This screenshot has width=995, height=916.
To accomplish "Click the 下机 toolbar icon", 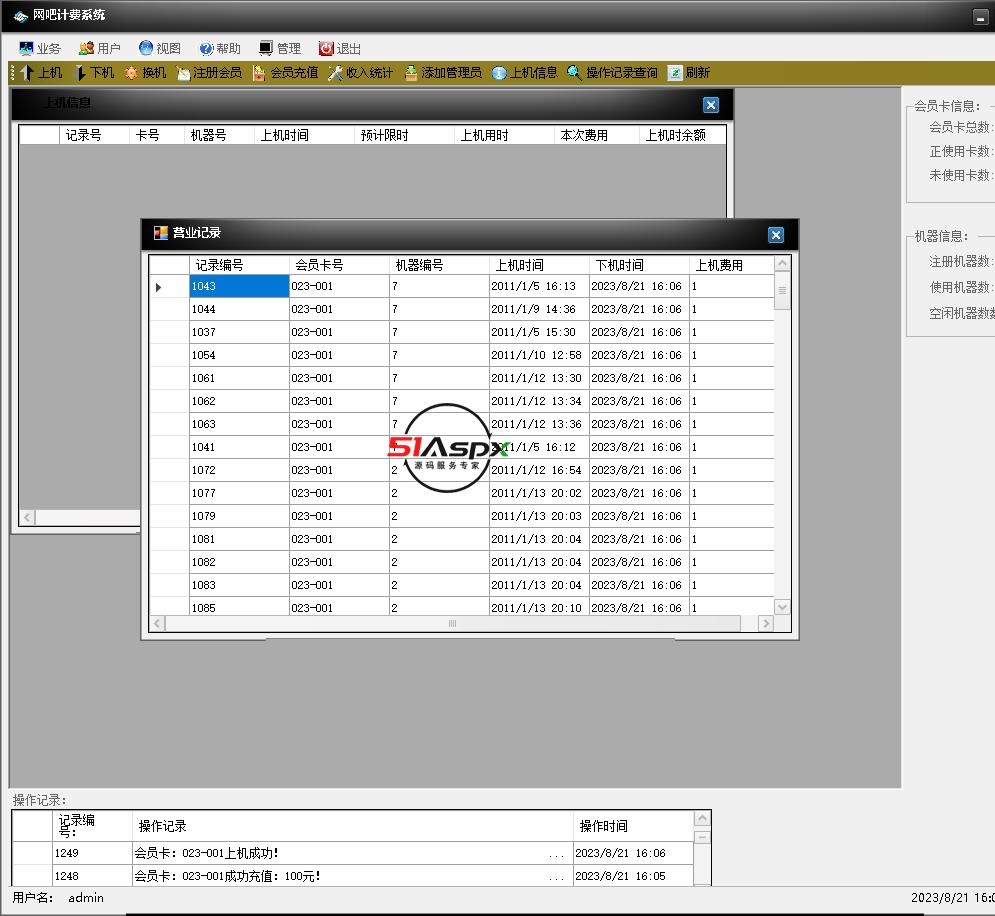I will click(x=81, y=73).
